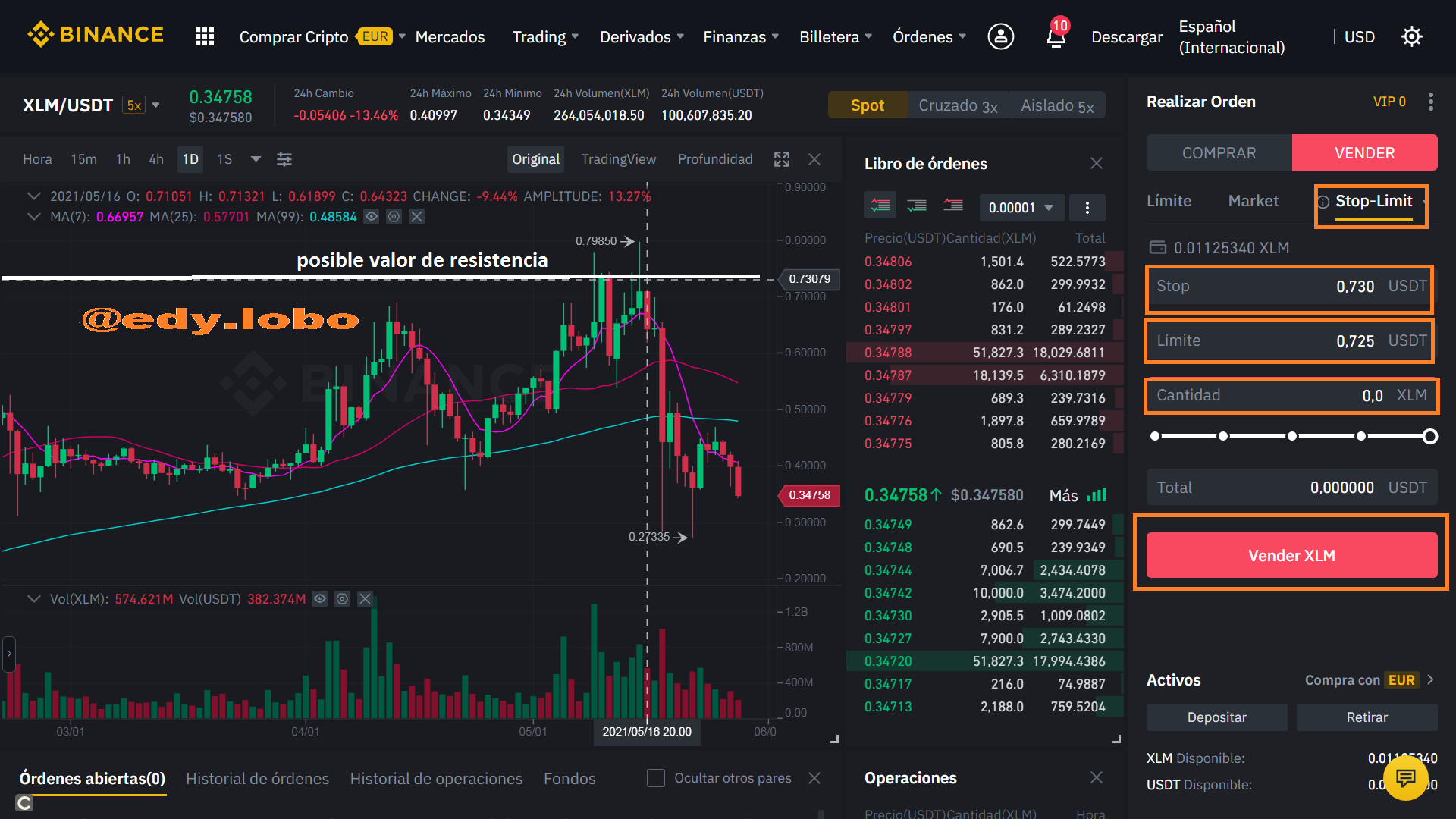
Task: Select Spot trading mode
Action: 868,105
